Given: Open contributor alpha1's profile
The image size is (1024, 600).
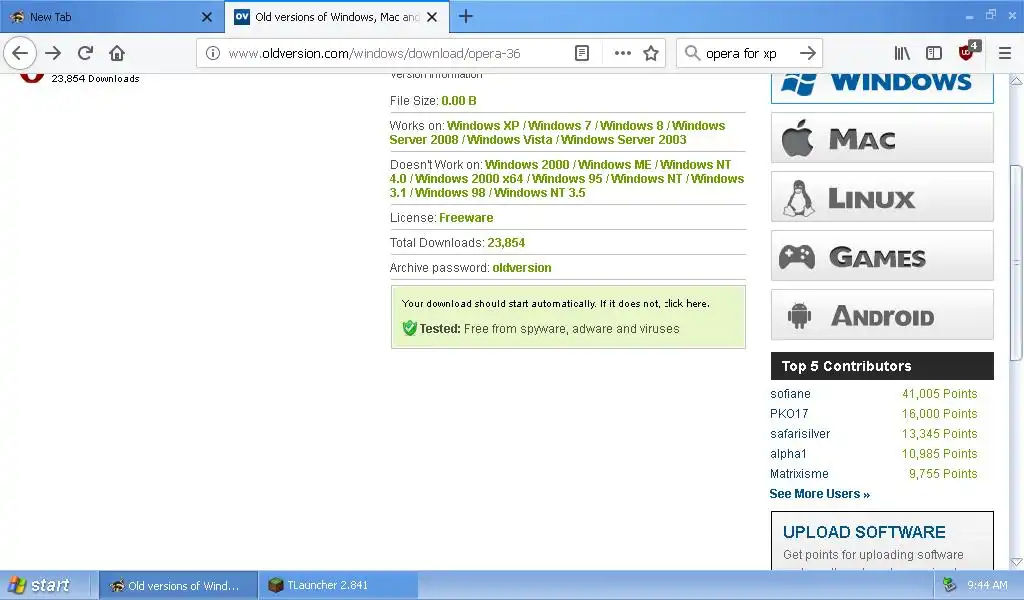Looking at the screenshot, I should (x=788, y=454).
